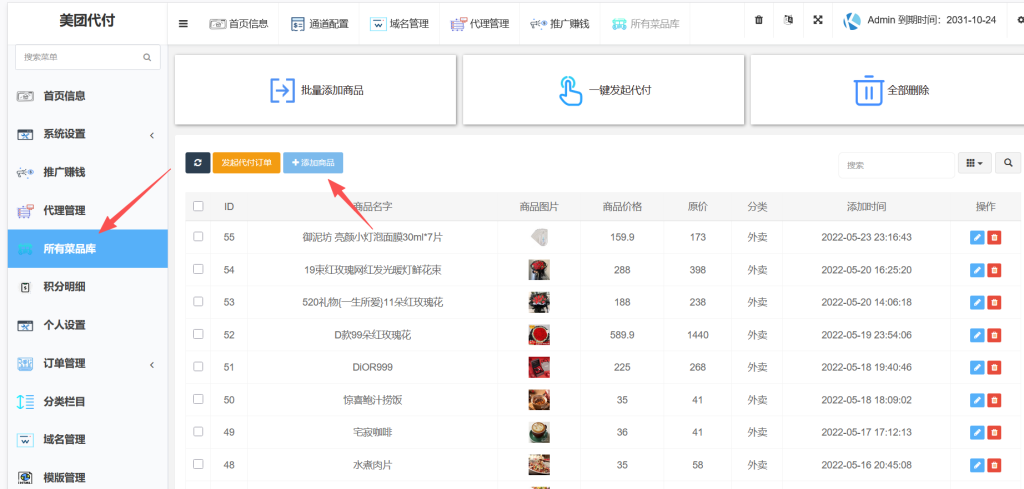1024x489 pixels.
Task: Edit product ID 48 with pencil icon
Action: pyautogui.click(x=977, y=465)
